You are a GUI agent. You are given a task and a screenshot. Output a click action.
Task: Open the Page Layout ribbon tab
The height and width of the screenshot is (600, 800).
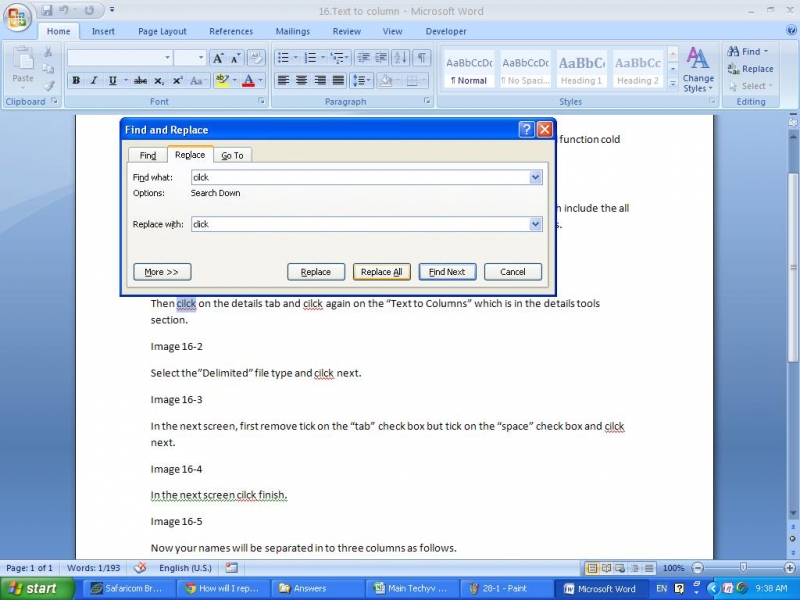[162, 31]
